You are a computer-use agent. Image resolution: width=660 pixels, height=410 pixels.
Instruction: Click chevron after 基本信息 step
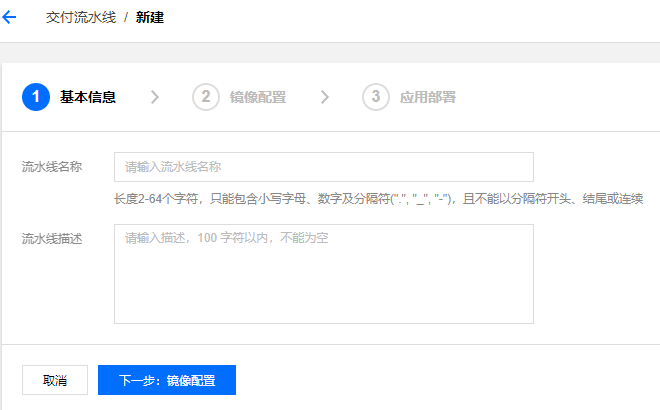click(x=154, y=97)
